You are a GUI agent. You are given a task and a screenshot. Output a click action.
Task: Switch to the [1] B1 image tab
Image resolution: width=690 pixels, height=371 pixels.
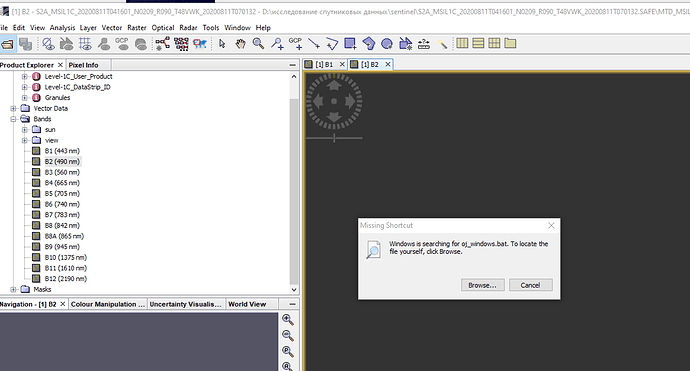click(x=324, y=65)
